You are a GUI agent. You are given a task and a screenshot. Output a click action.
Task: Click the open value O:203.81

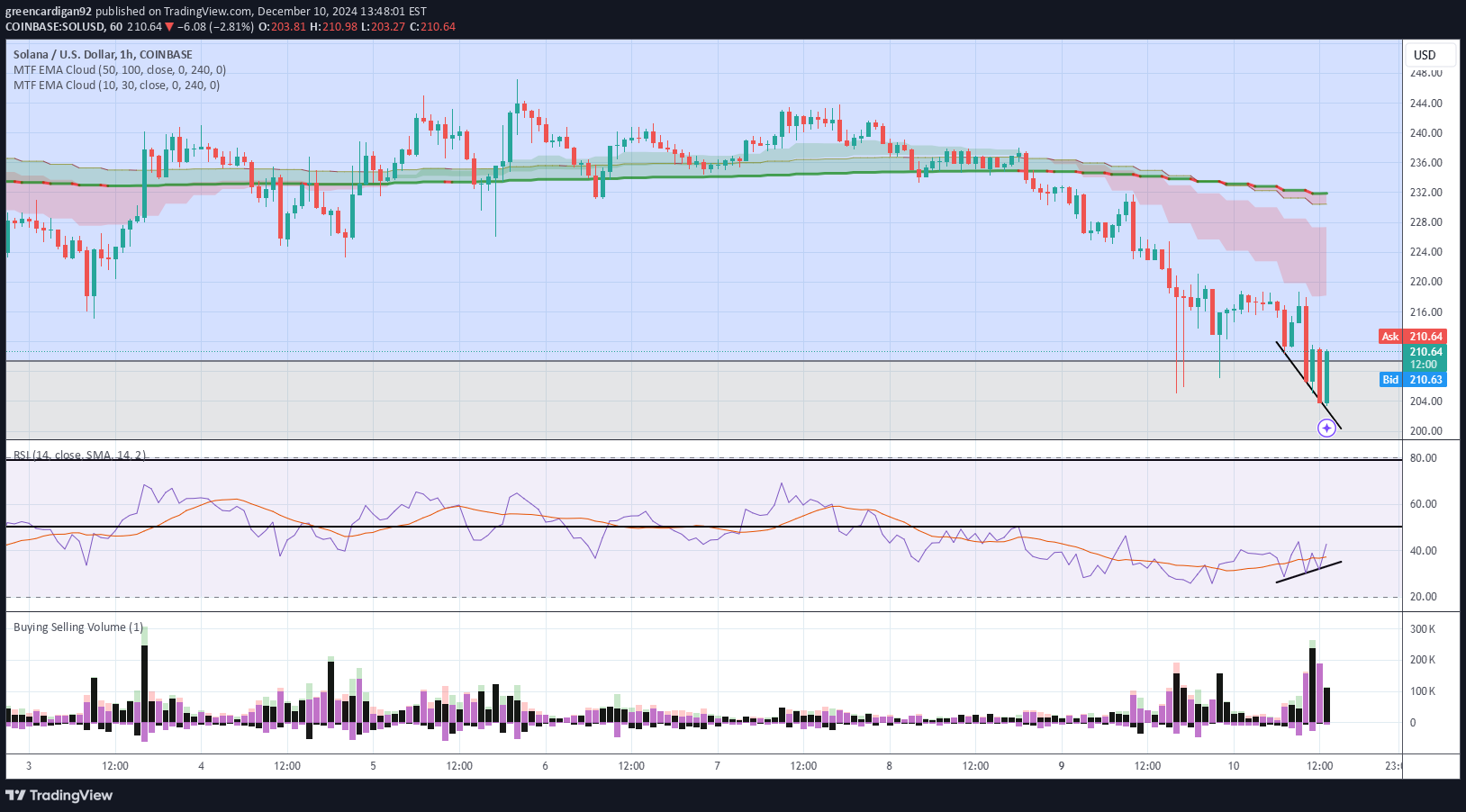[283, 27]
